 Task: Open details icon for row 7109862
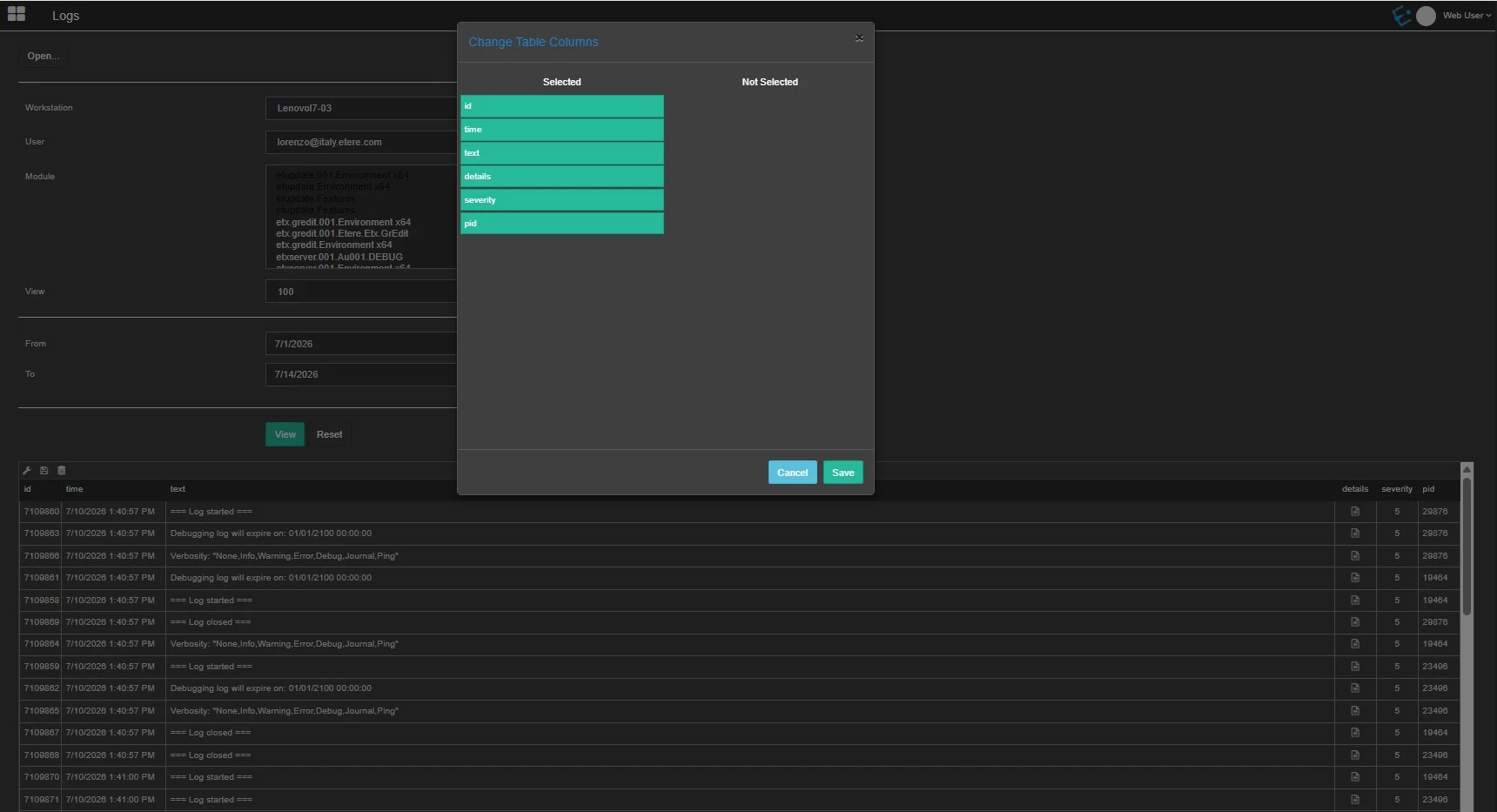click(1355, 688)
